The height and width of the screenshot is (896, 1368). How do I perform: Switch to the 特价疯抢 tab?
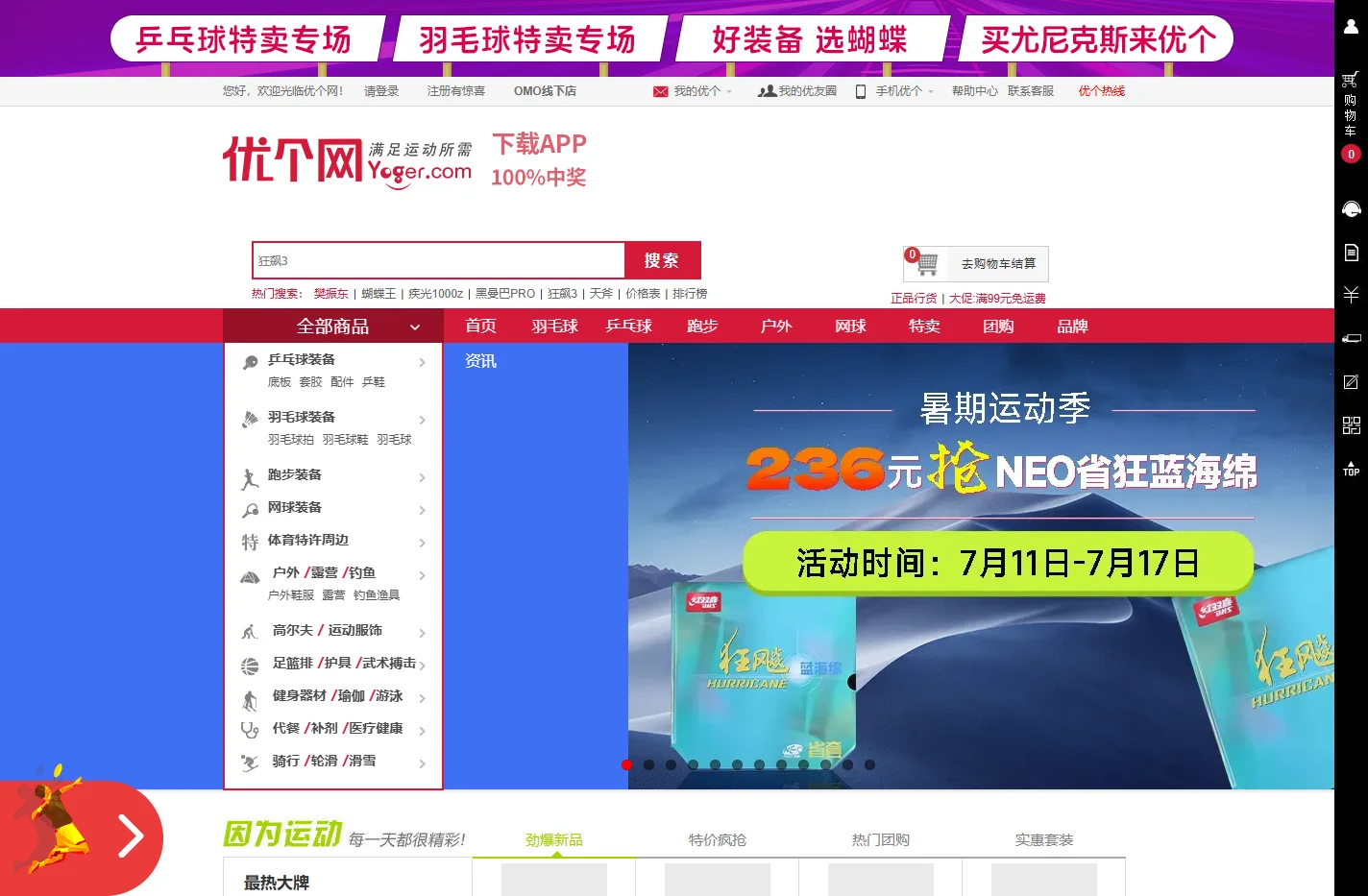(x=718, y=840)
